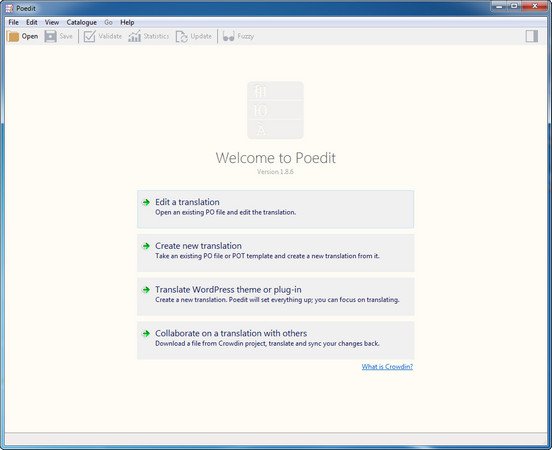Image resolution: width=552 pixels, height=450 pixels.
Task: Follow the What is Crowdin? link
Action: tap(387, 367)
